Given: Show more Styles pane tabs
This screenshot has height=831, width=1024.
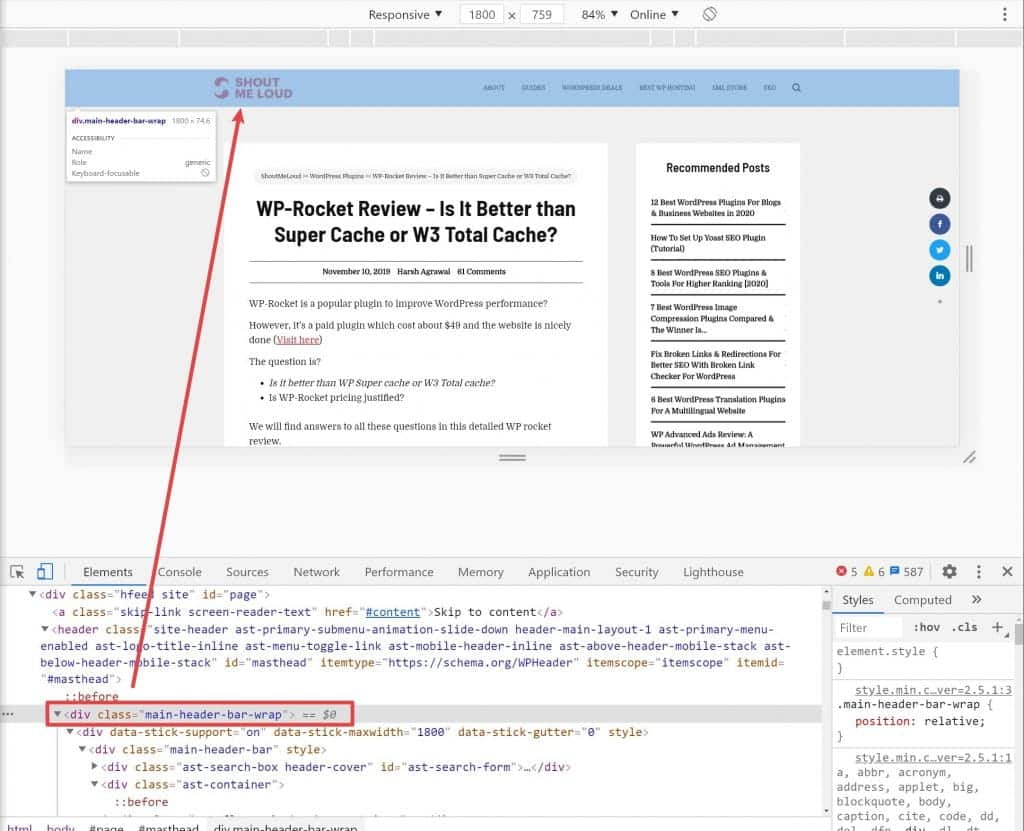Looking at the screenshot, I should pyautogui.click(x=976, y=599).
